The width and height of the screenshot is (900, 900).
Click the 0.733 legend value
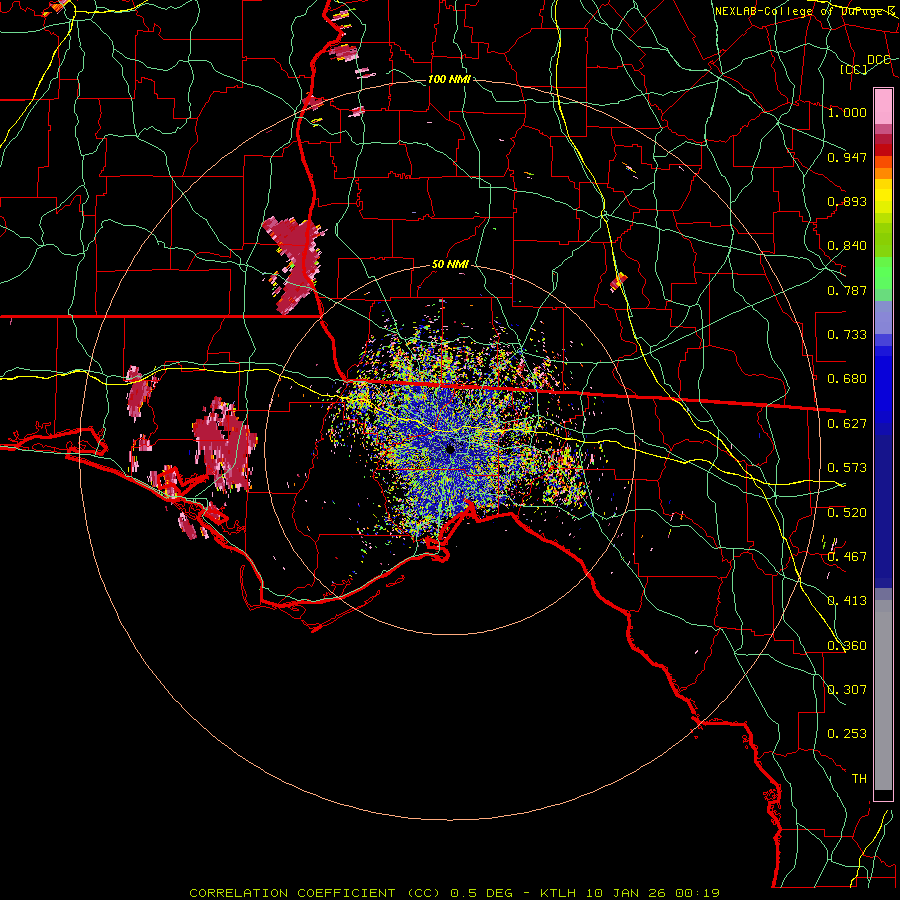[x=847, y=335]
